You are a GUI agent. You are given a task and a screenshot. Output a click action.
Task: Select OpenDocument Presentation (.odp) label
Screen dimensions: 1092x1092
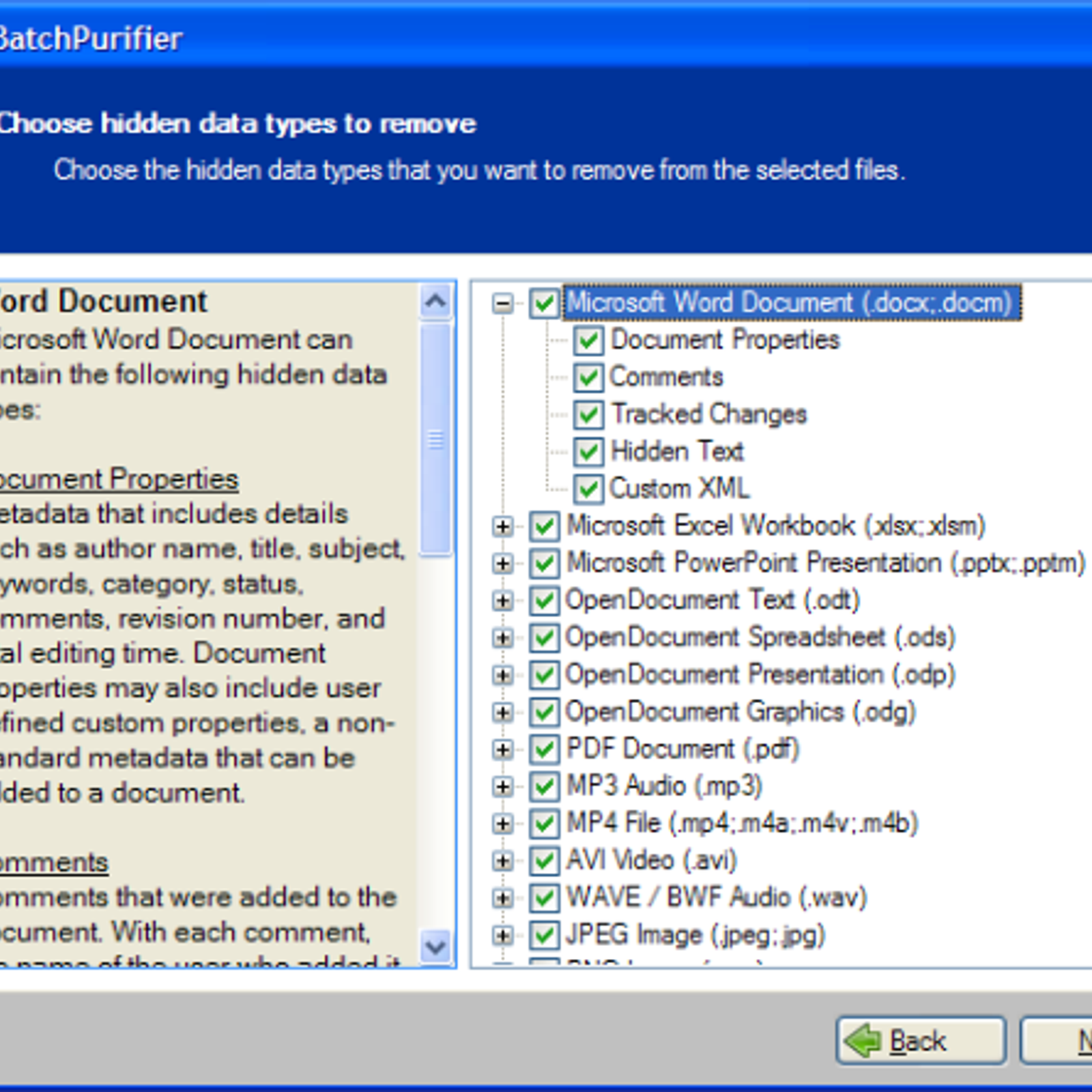point(760,675)
